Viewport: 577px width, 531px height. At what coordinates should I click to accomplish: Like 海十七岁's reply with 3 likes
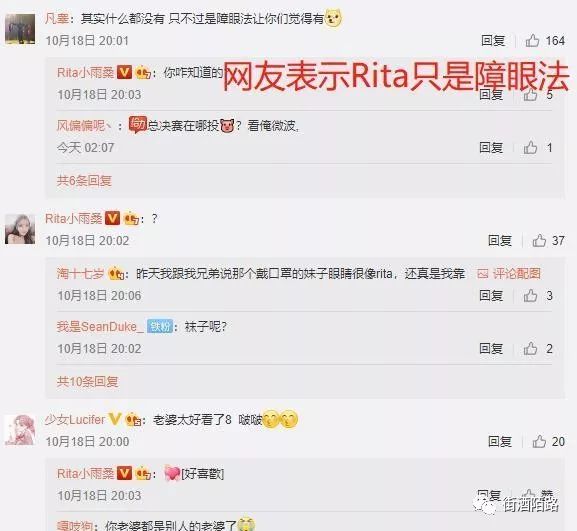point(530,295)
